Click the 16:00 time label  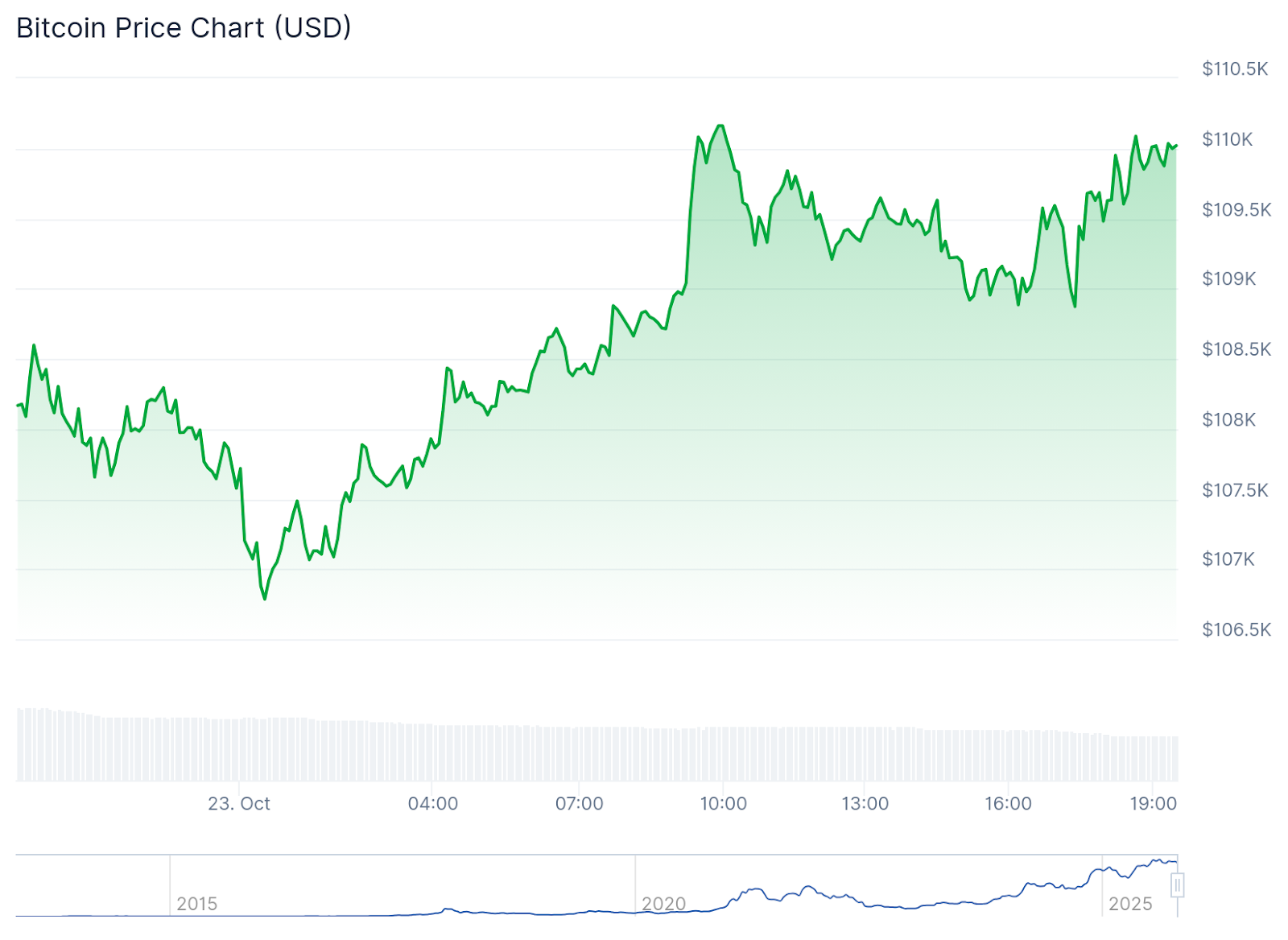click(x=1008, y=803)
